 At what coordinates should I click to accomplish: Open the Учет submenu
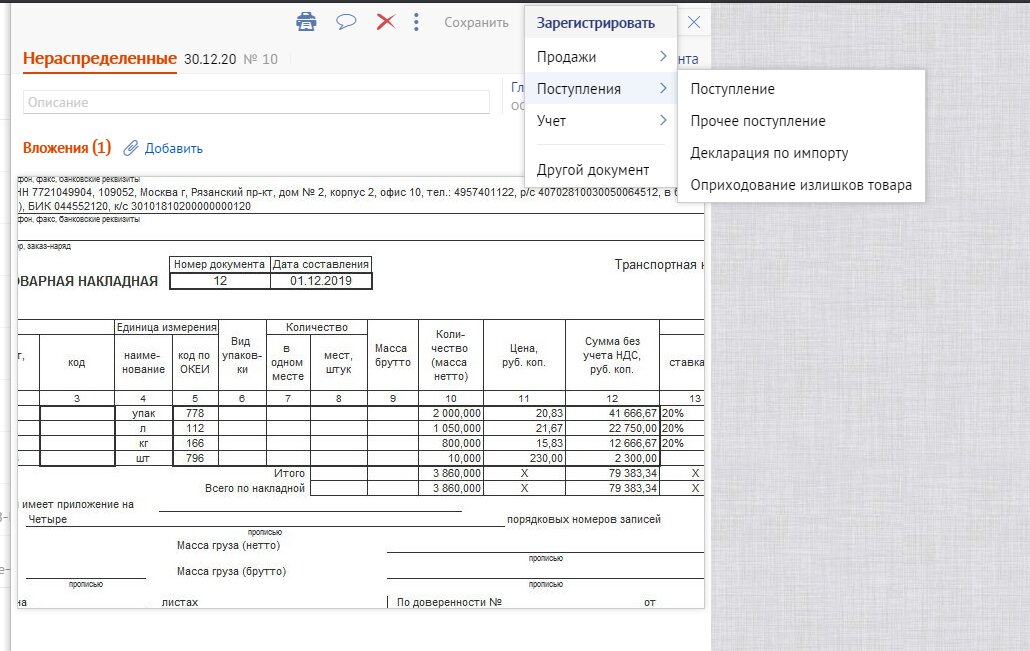601,121
